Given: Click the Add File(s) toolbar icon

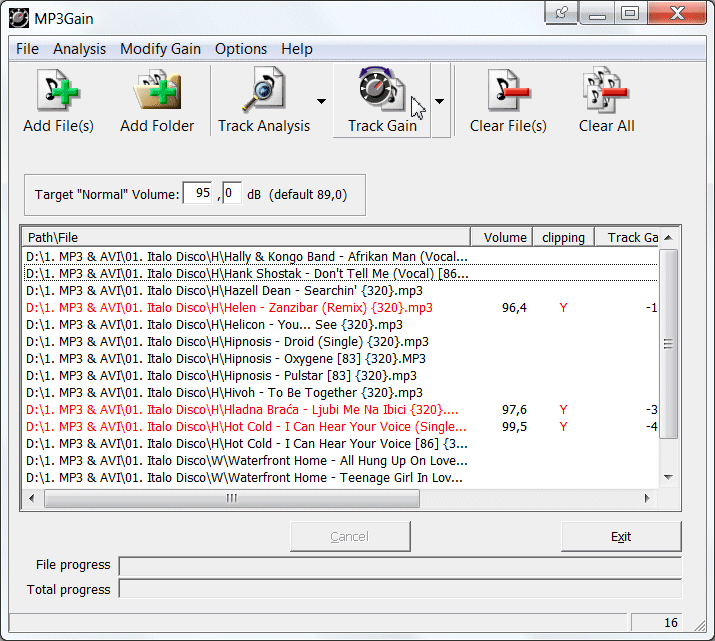Looking at the screenshot, I should pyautogui.click(x=58, y=101).
